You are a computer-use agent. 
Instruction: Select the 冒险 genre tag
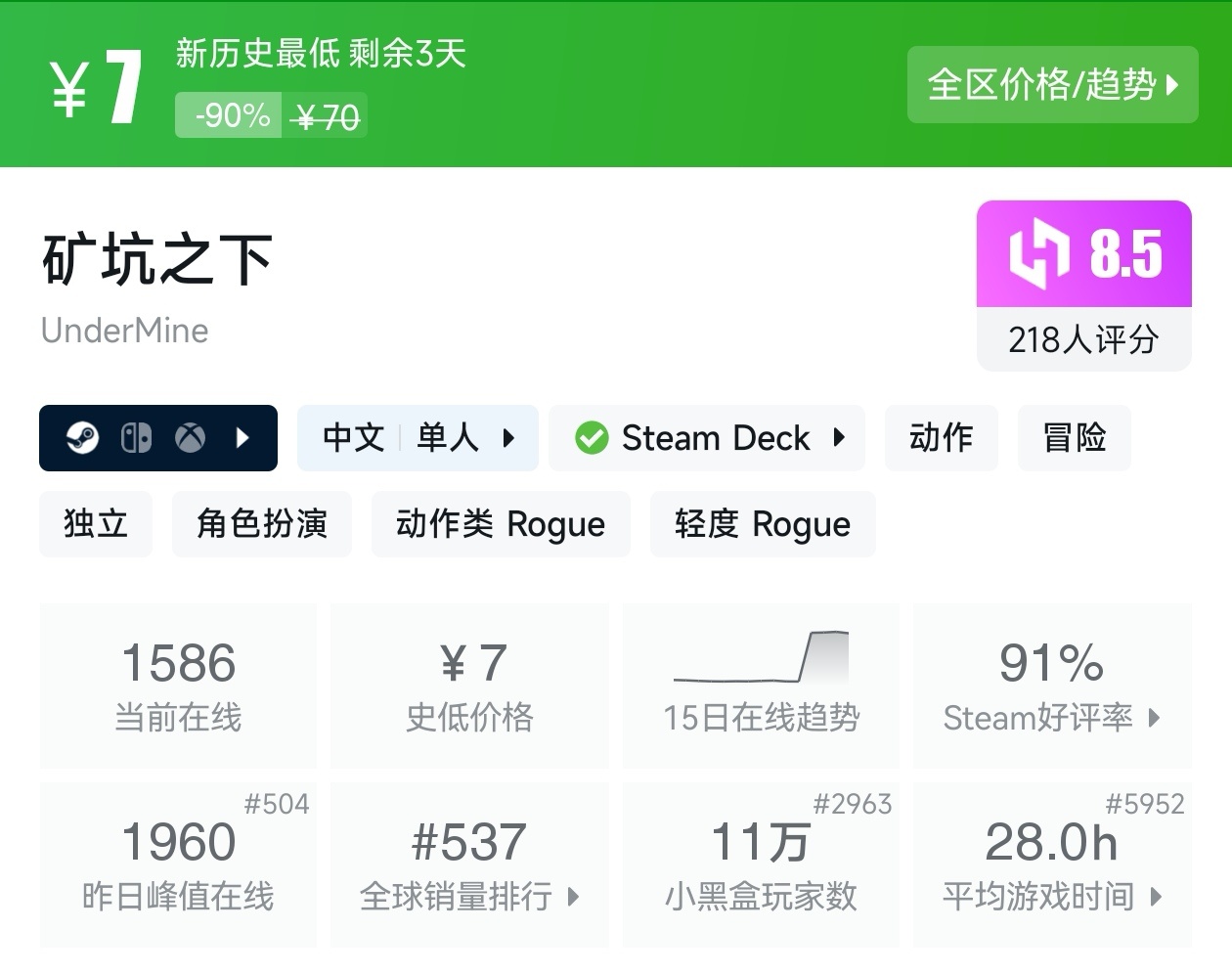tap(1074, 438)
